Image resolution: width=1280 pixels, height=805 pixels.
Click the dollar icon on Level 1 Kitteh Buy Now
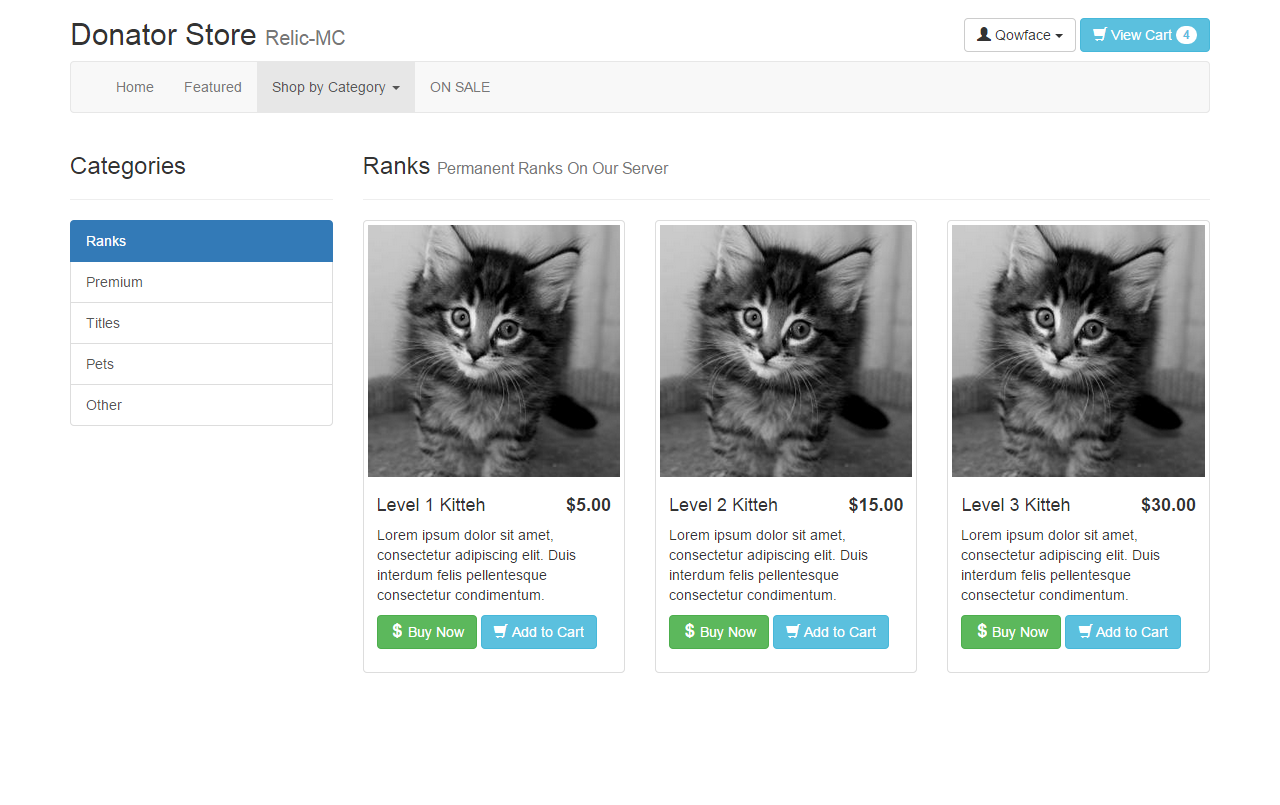pyautogui.click(x=397, y=631)
